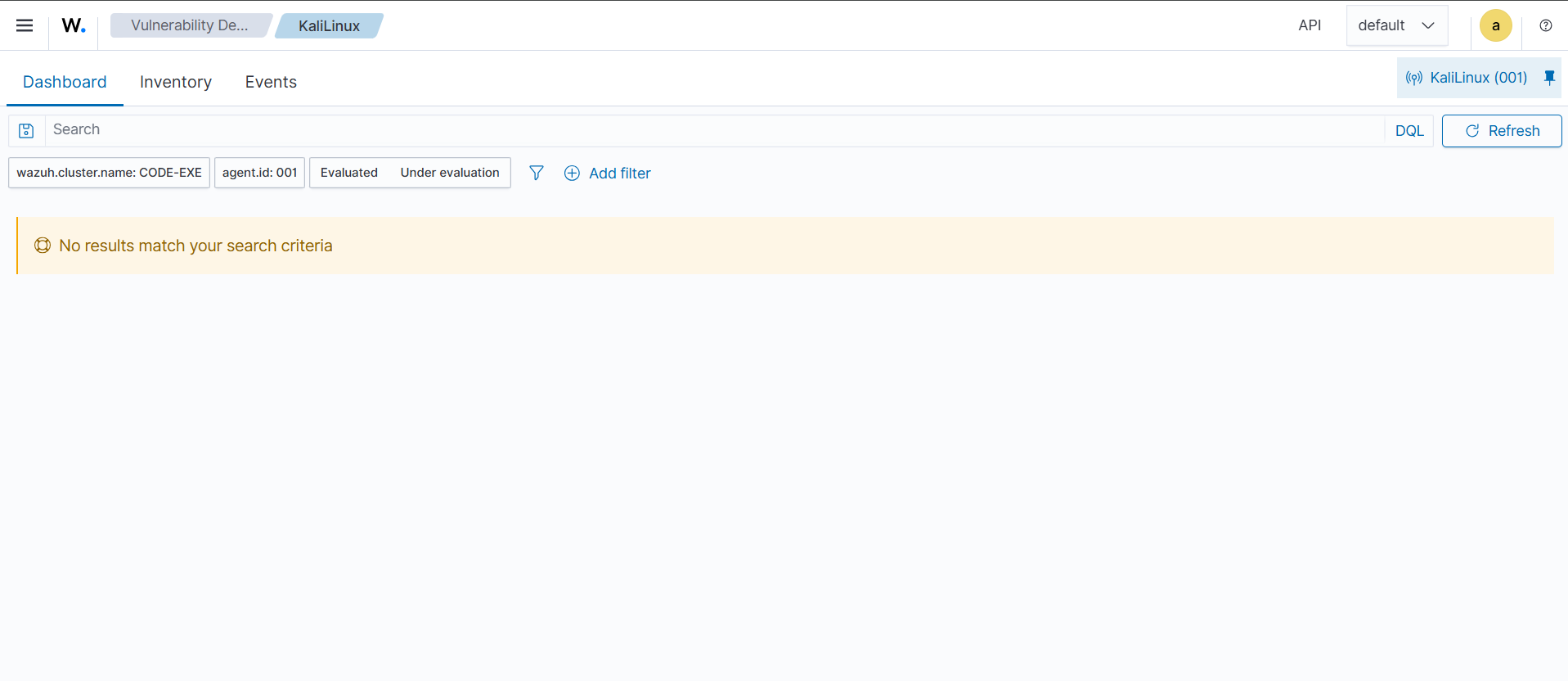Switch to the Events tab
This screenshot has height=681, width=1568.
[x=271, y=82]
